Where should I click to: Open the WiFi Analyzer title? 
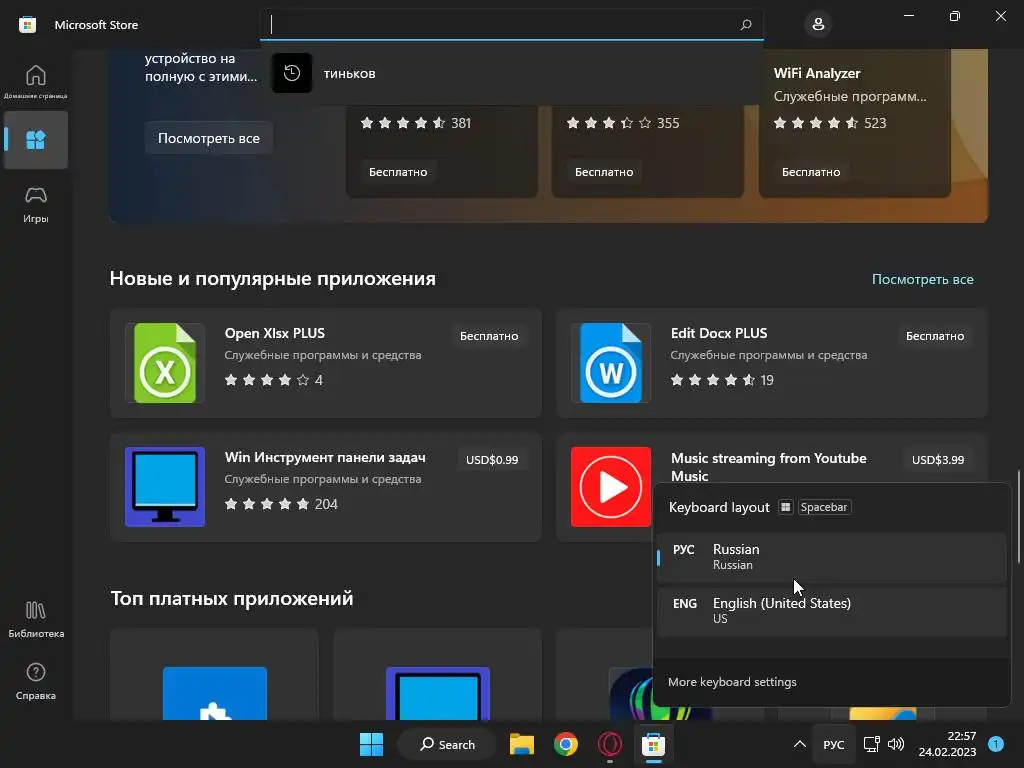point(816,73)
